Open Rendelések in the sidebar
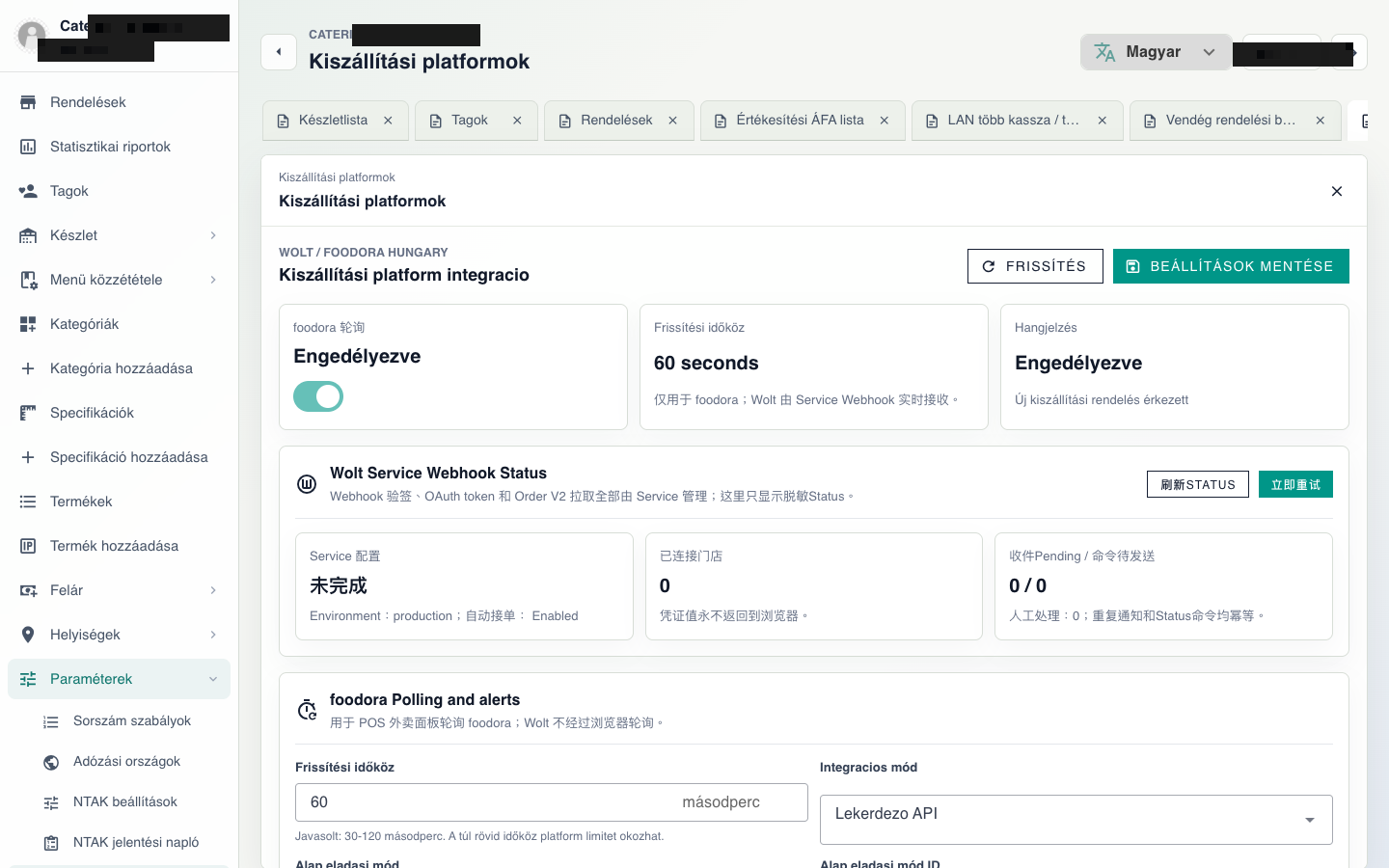 click(x=119, y=102)
